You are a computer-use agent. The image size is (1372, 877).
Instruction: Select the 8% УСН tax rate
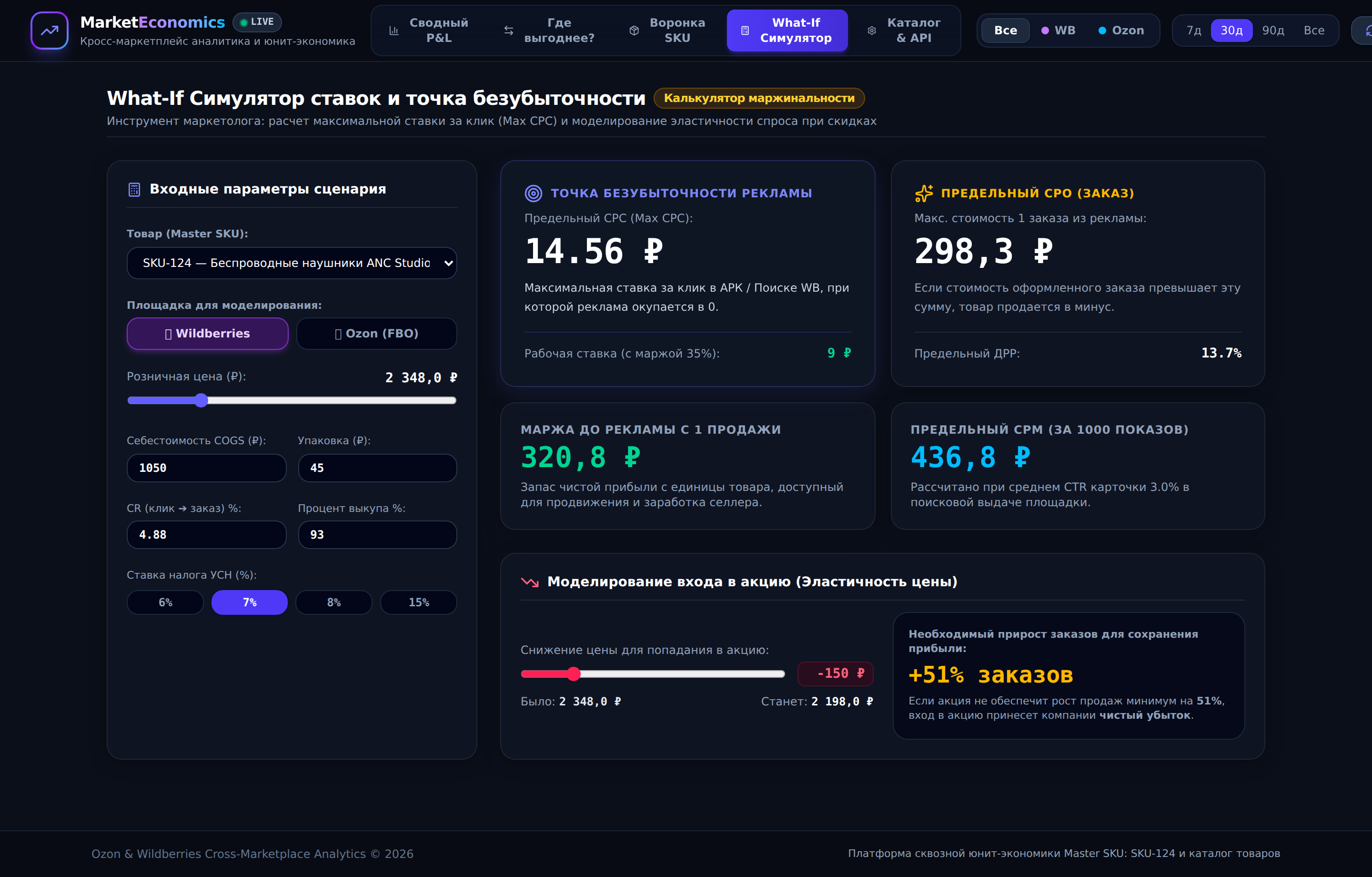point(334,602)
